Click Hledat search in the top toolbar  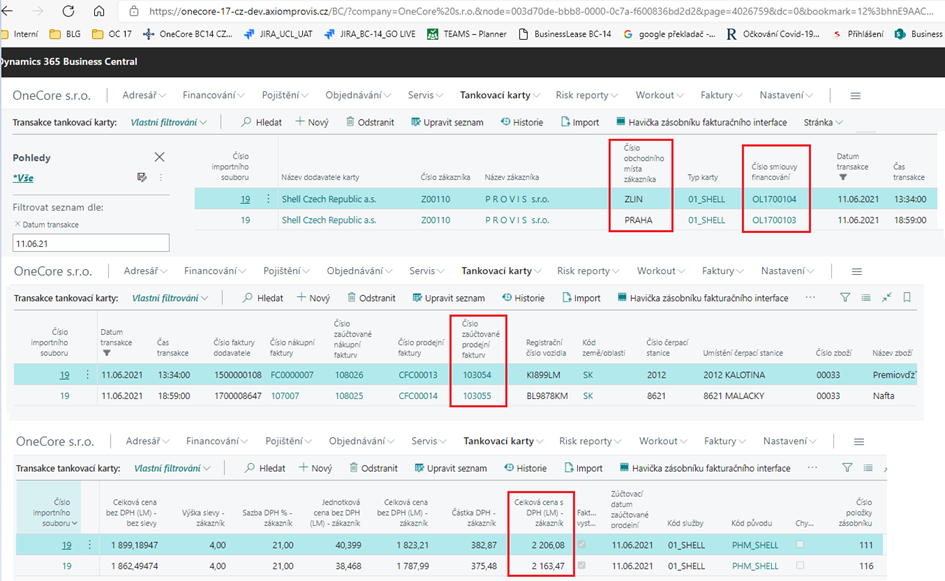click(x=263, y=122)
